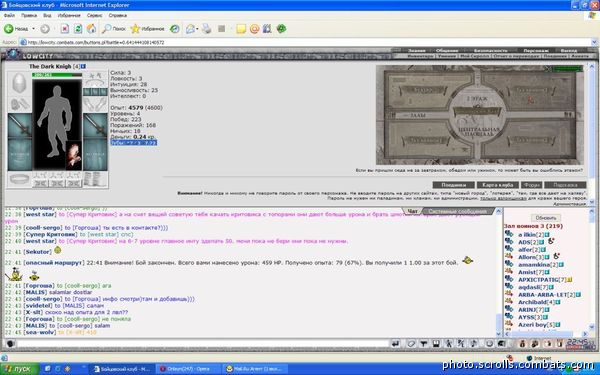Click the smiley face icon in chat toolbar
This screenshot has height=375, width=600.
(489, 343)
